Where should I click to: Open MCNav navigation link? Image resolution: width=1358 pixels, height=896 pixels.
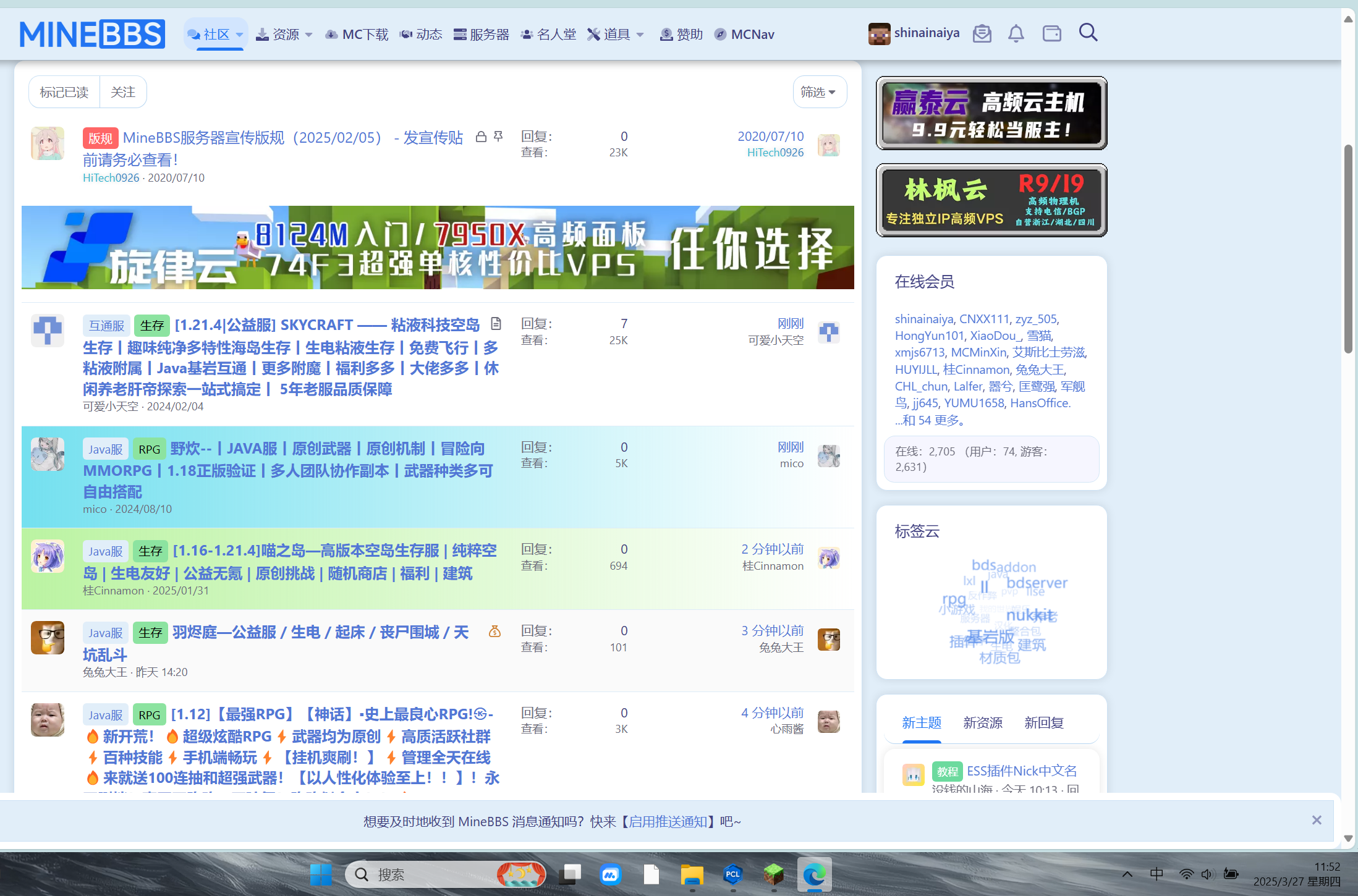click(x=744, y=35)
